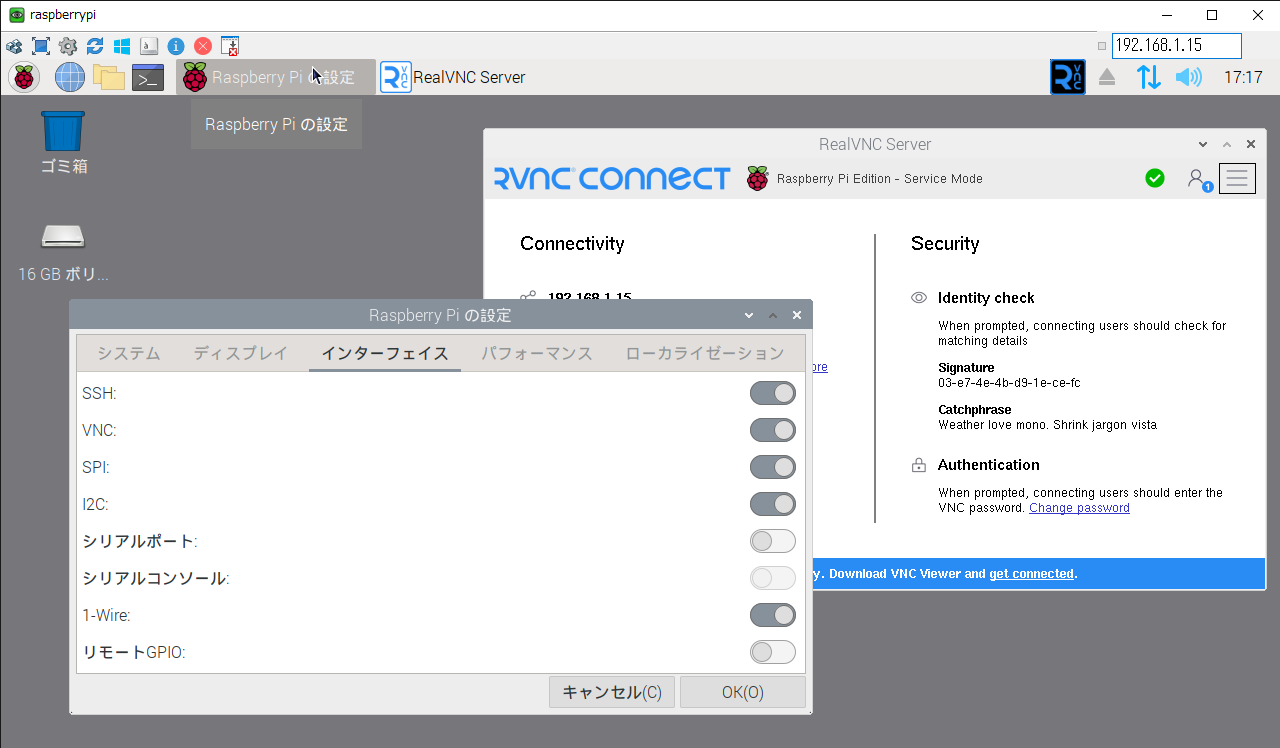Screen dimensions: 1280x748
Task: Toggle the シリアルコンソール switch
Action: pos(773,578)
